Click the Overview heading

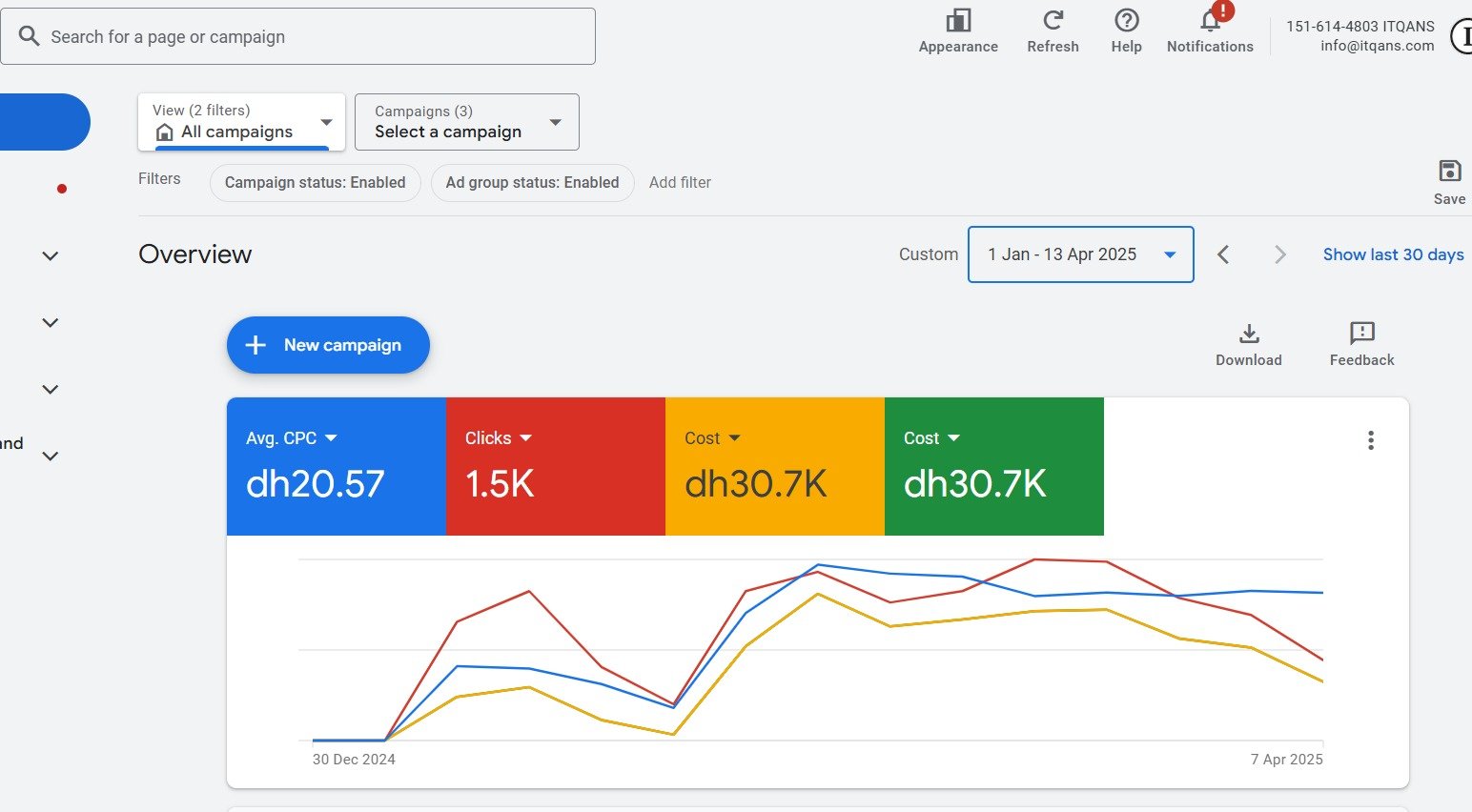click(x=194, y=254)
